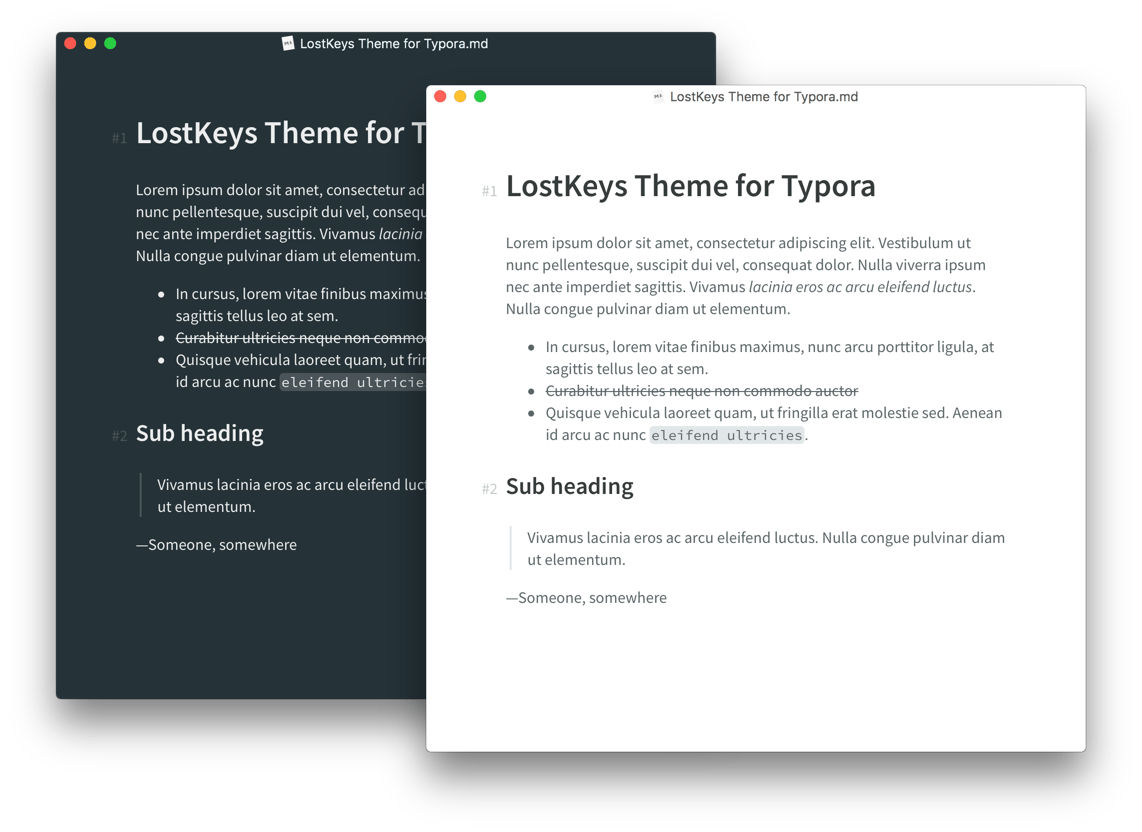Click the 'Sub heading' heading in the light window
The image size is (1142, 832).
[x=570, y=486]
